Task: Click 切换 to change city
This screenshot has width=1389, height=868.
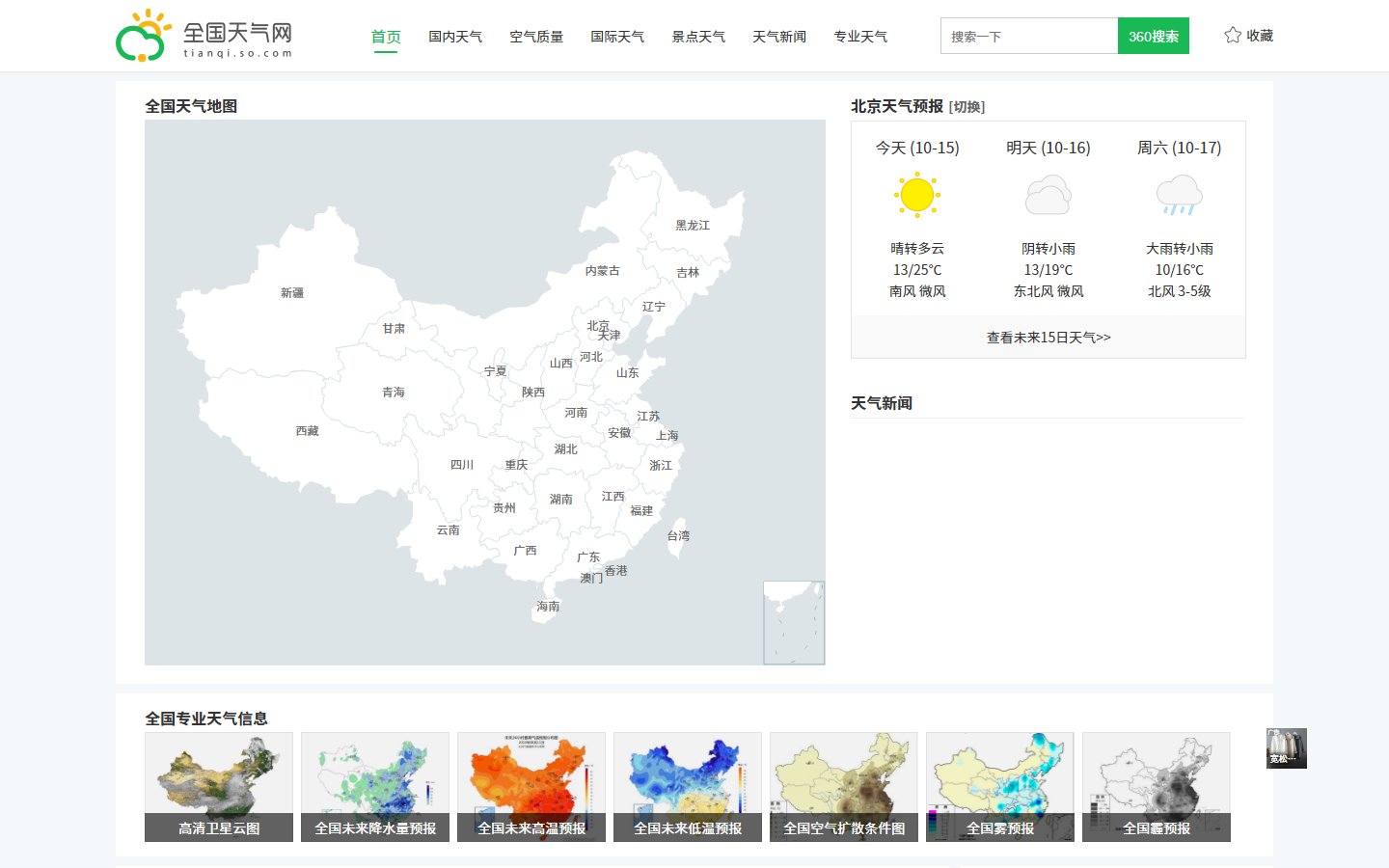Action: point(967,107)
